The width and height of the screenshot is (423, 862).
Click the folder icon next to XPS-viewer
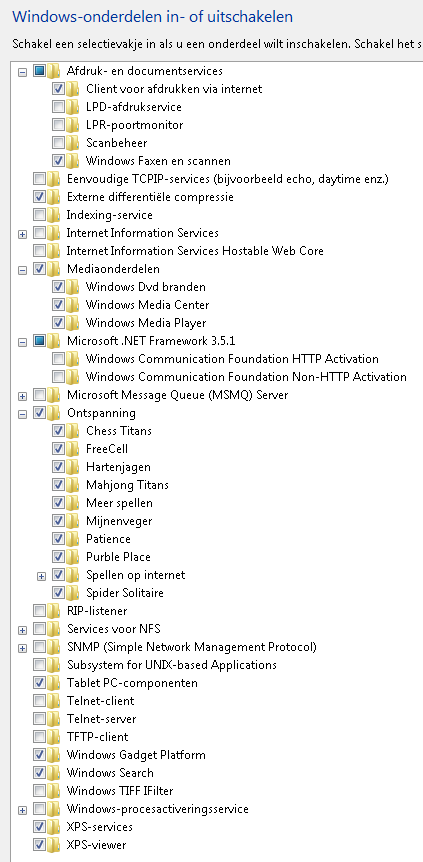pos(54,844)
